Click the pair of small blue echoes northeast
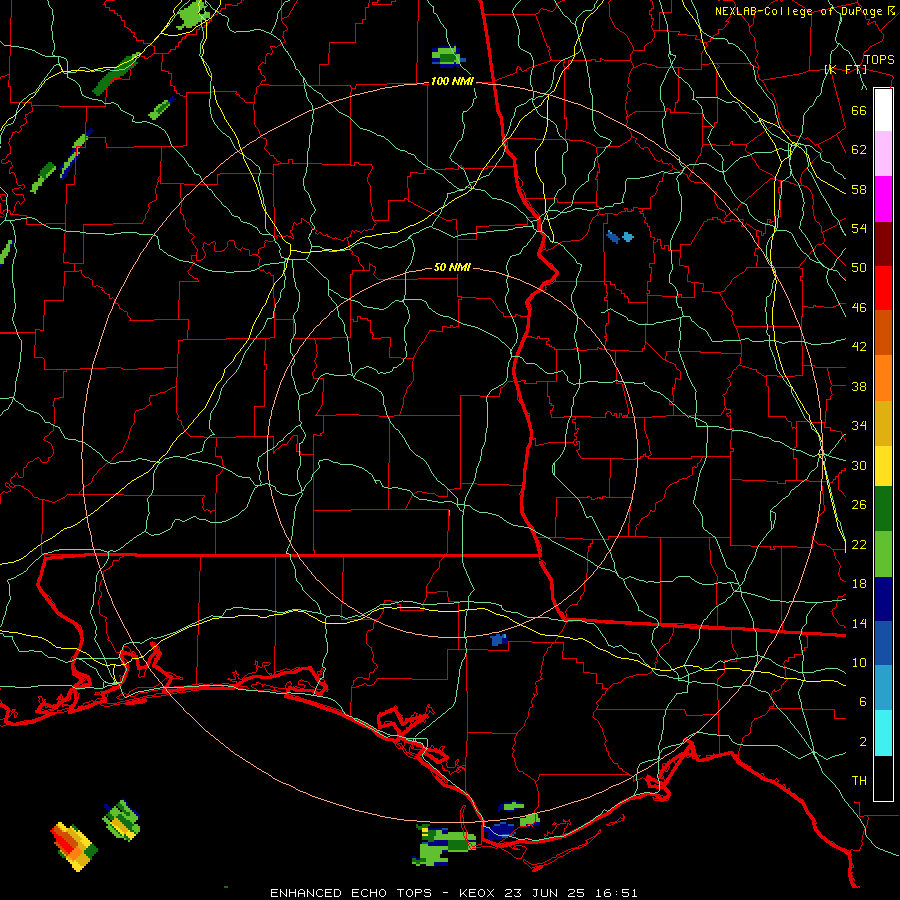This screenshot has width=900, height=900. click(620, 236)
